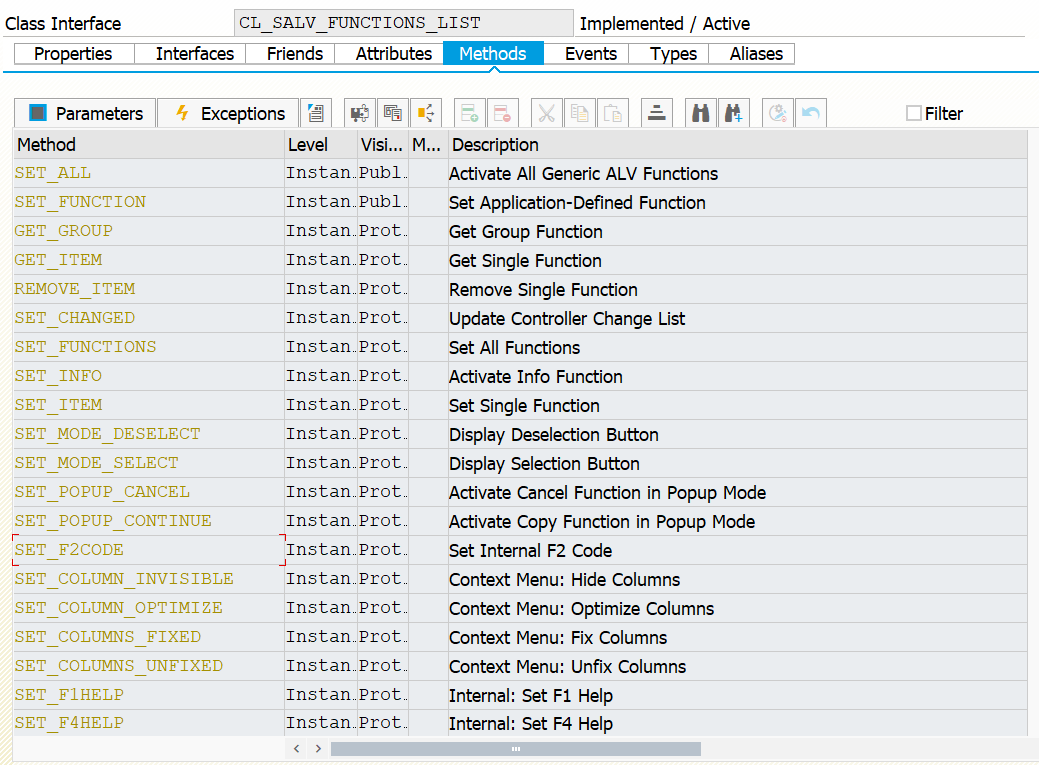This screenshot has height=765, width=1039.
Task: Click the Method column header
Action: [149, 145]
